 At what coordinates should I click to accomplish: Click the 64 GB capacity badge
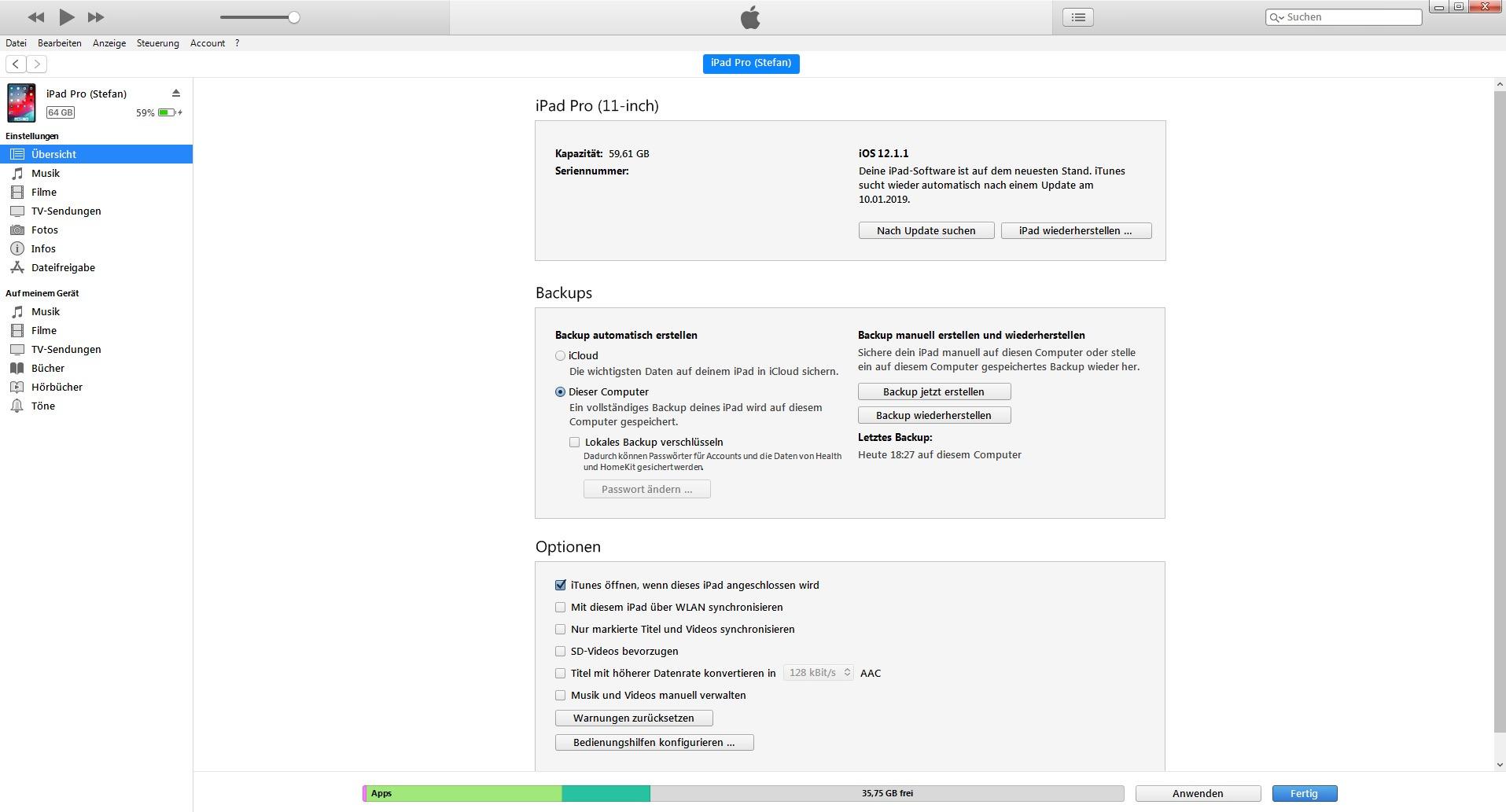tap(61, 112)
